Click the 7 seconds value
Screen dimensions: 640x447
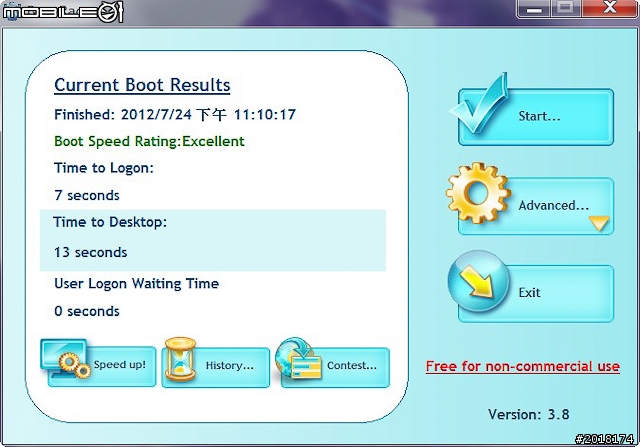point(87,196)
